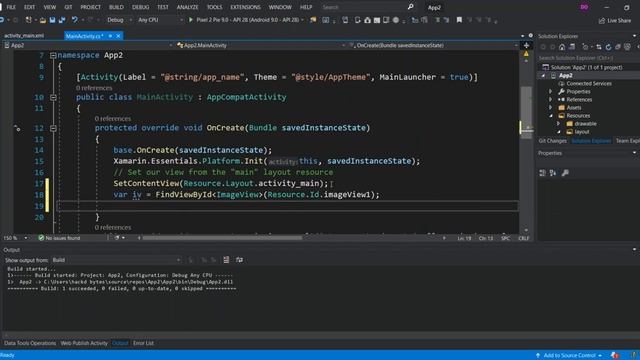Click the Save All icon in the toolbar
This screenshot has width=640, height=360.
pyautogui.click(x=62, y=20)
